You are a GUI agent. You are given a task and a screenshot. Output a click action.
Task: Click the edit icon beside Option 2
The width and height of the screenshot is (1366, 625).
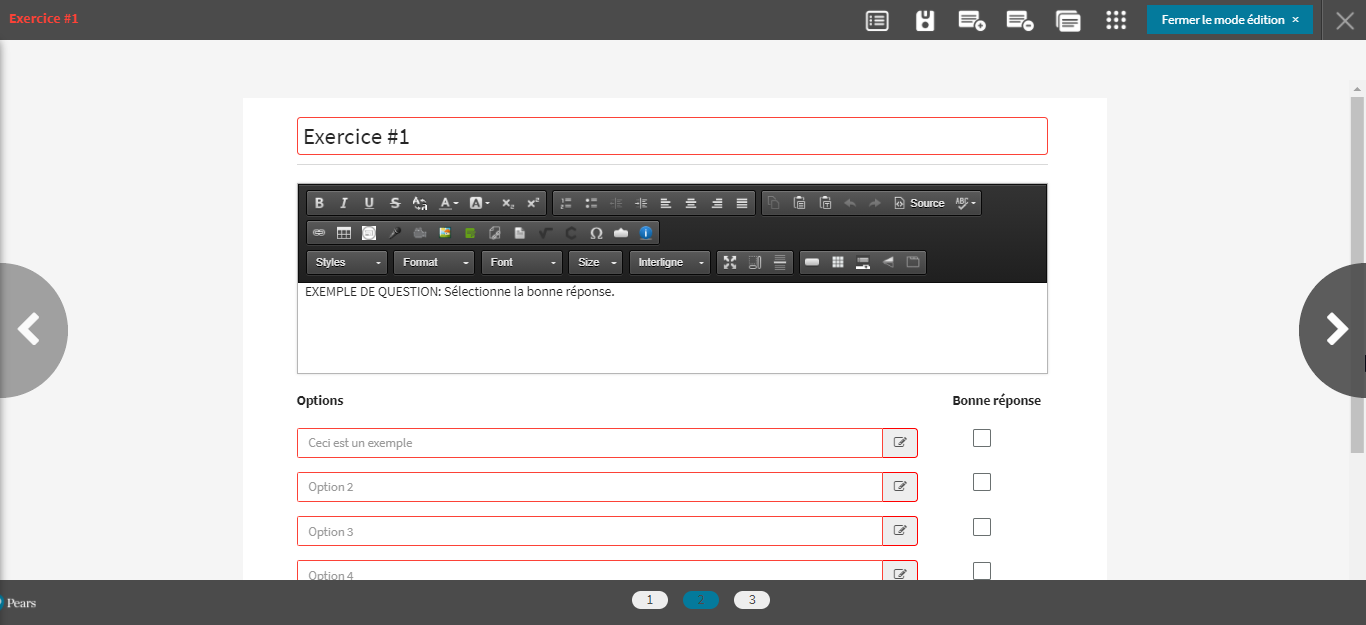(900, 487)
